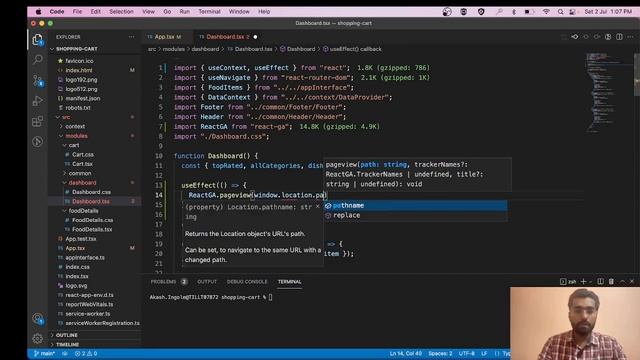Open the Accounts icon in activity bar
The image size is (640, 360).
(x=38, y=318)
